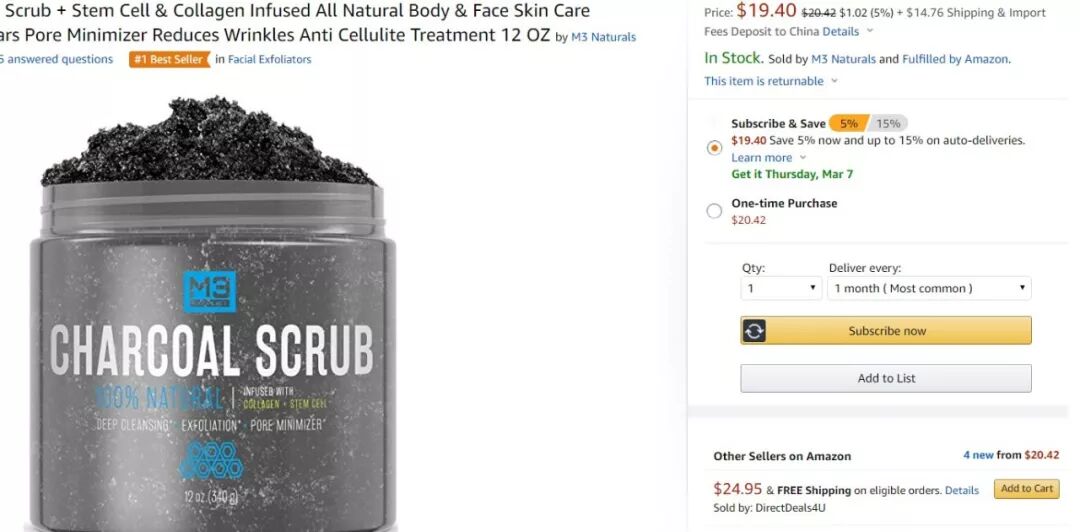The height and width of the screenshot is (532, 1080).
Task: Select the One-time Purchase radio option
Action: [714, 211]
